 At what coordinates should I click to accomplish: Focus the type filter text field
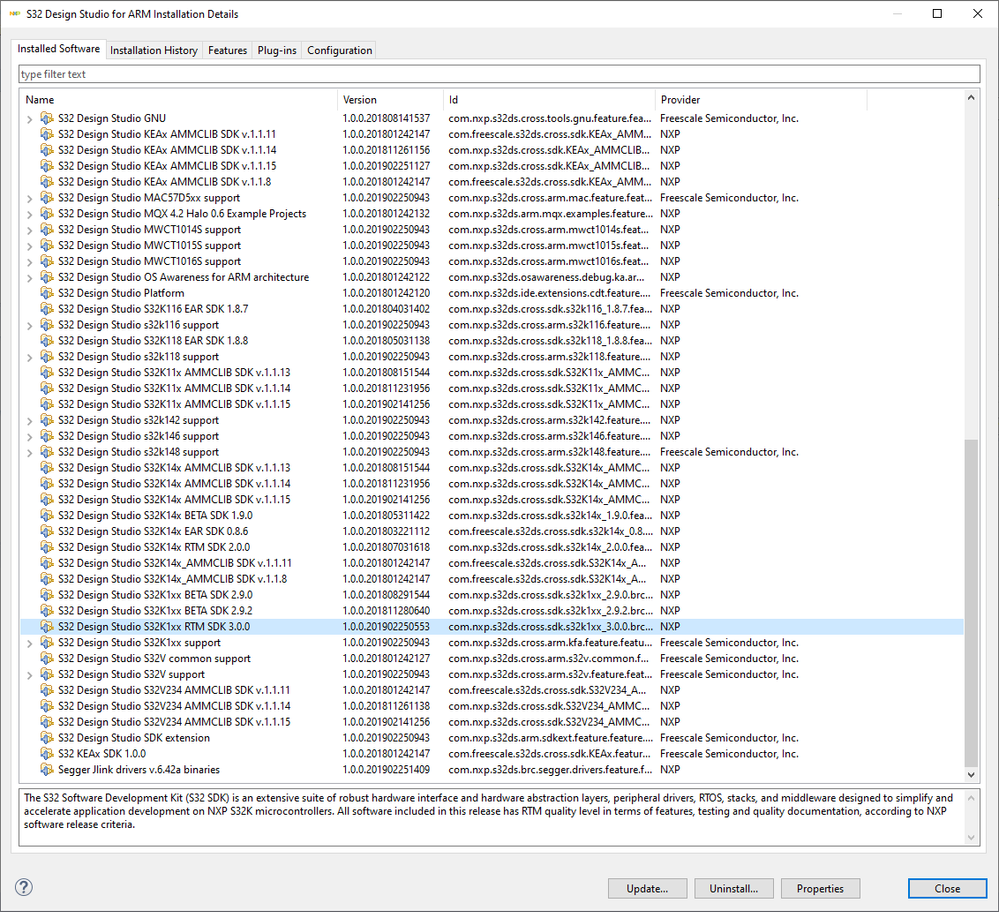point(500,74)
